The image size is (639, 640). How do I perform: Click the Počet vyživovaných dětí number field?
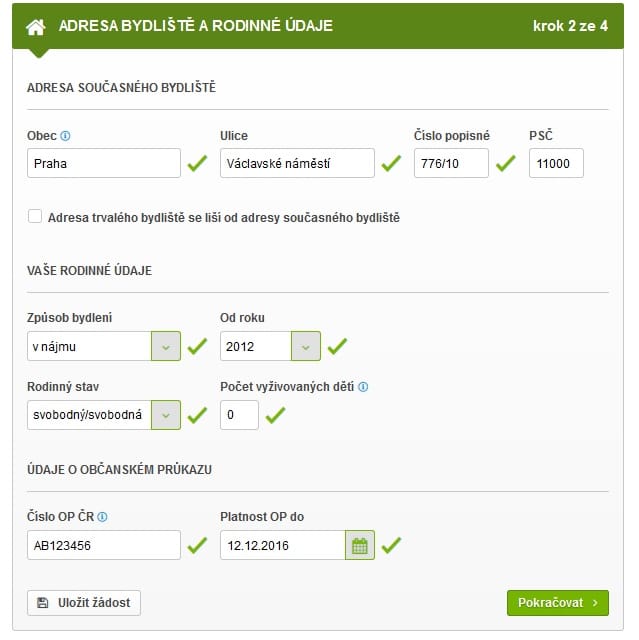[x=240, y=415]
